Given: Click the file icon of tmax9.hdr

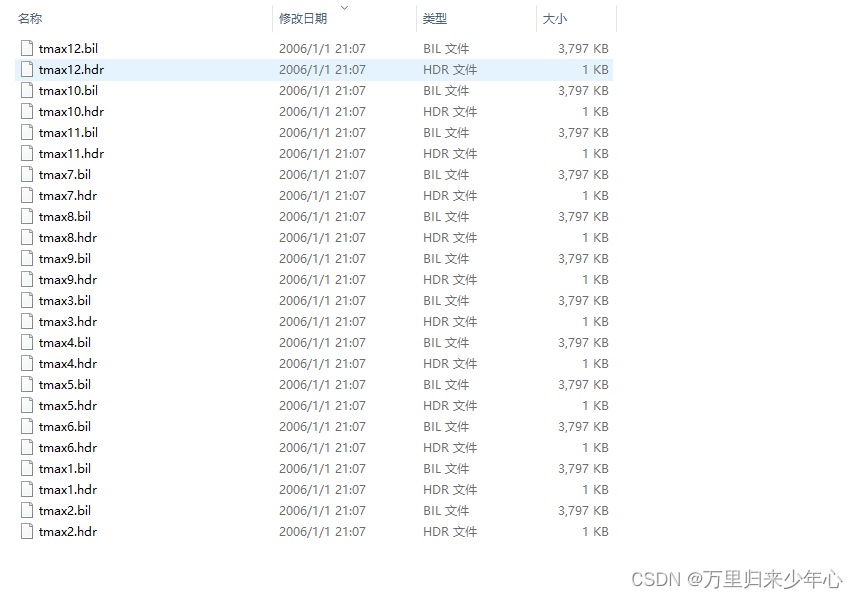Looking at the screenshot, I should (27, 280).
